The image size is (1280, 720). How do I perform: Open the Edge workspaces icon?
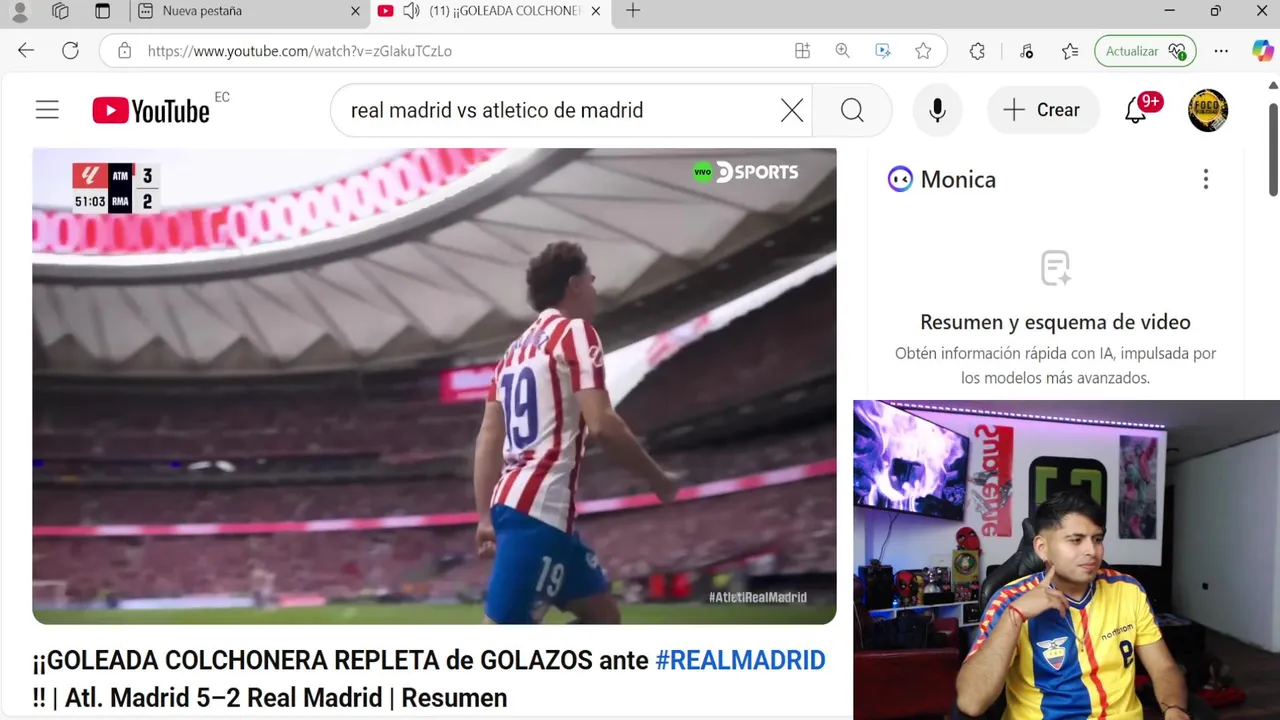[60, 11]
